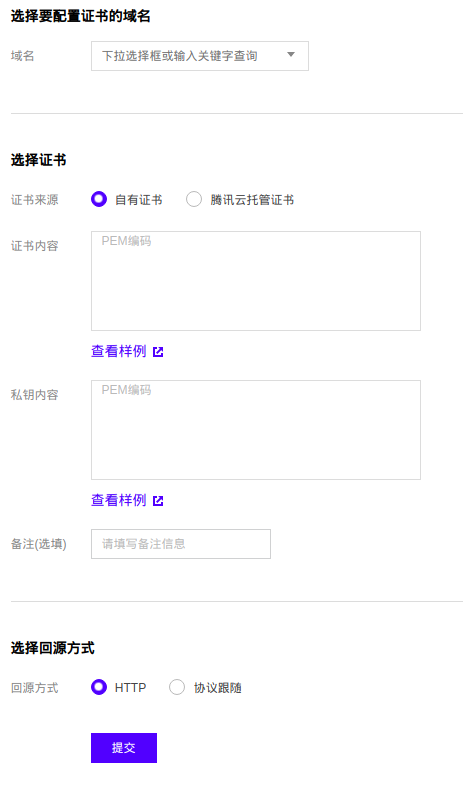This screenshot has width=463, height=785.
Task: Submit the form with 提交 button
Action: pyautogui.click(x=124, y=748)
